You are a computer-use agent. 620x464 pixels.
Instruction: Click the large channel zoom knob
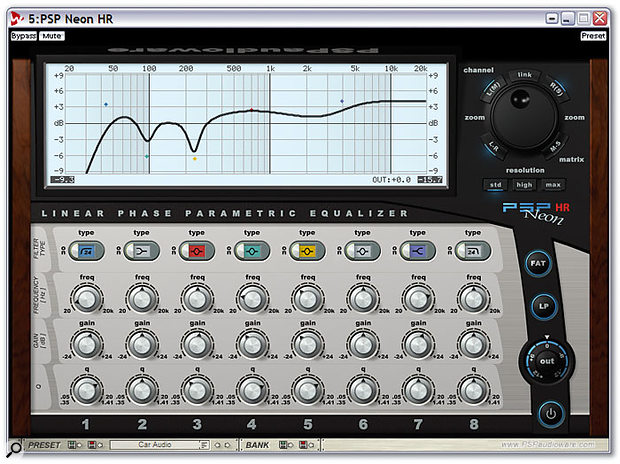[x=524, y=116]
